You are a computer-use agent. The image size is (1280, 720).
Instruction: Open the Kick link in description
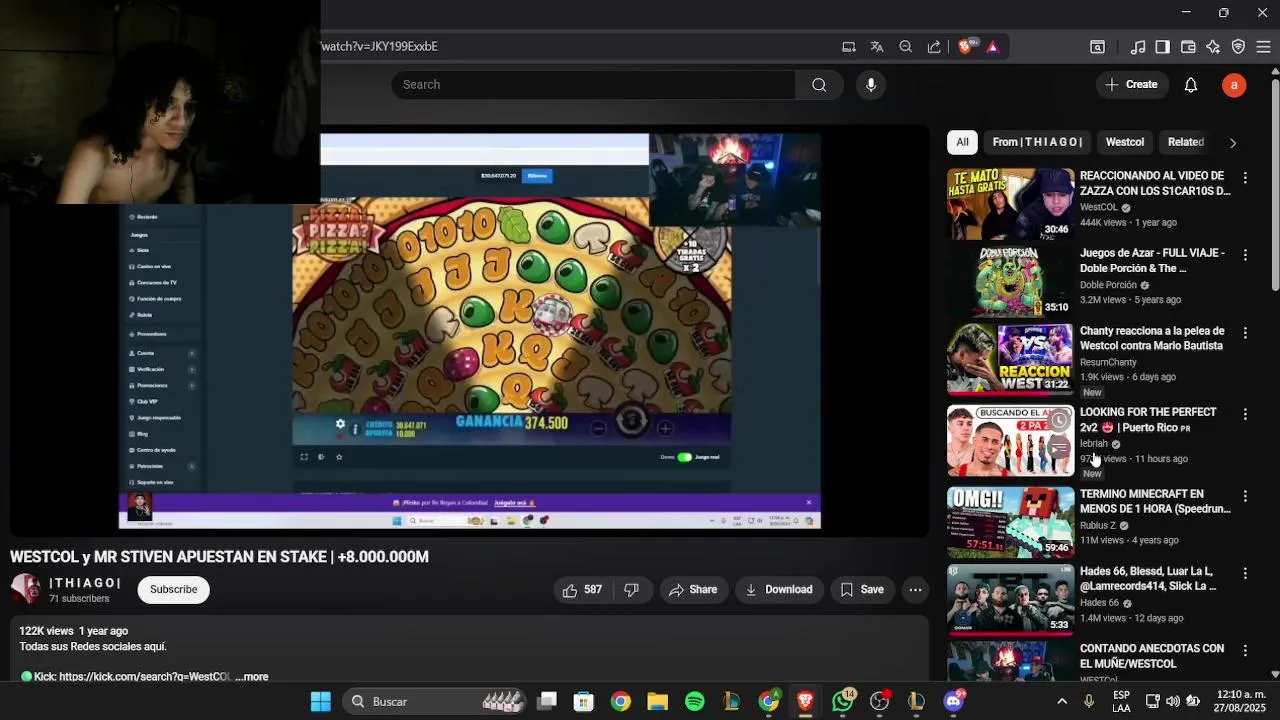pyautogui.click(x=145, y=677)
